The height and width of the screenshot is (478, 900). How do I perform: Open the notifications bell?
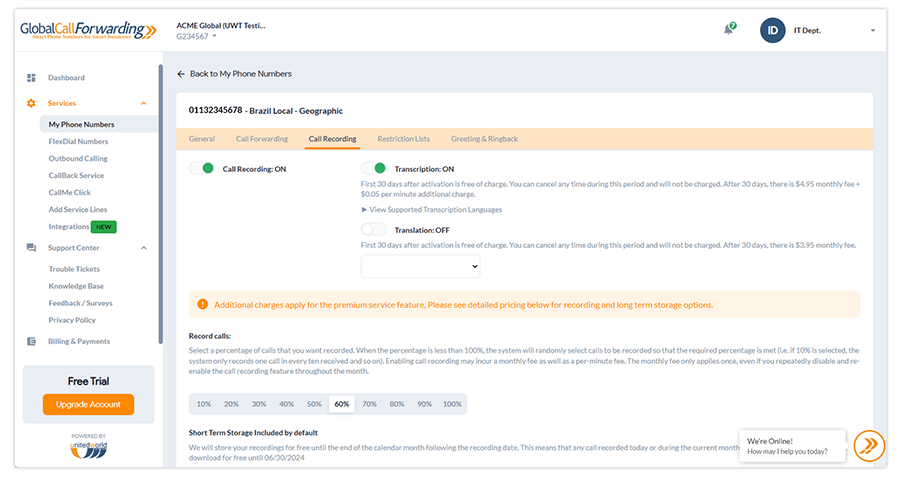point(729,29)
